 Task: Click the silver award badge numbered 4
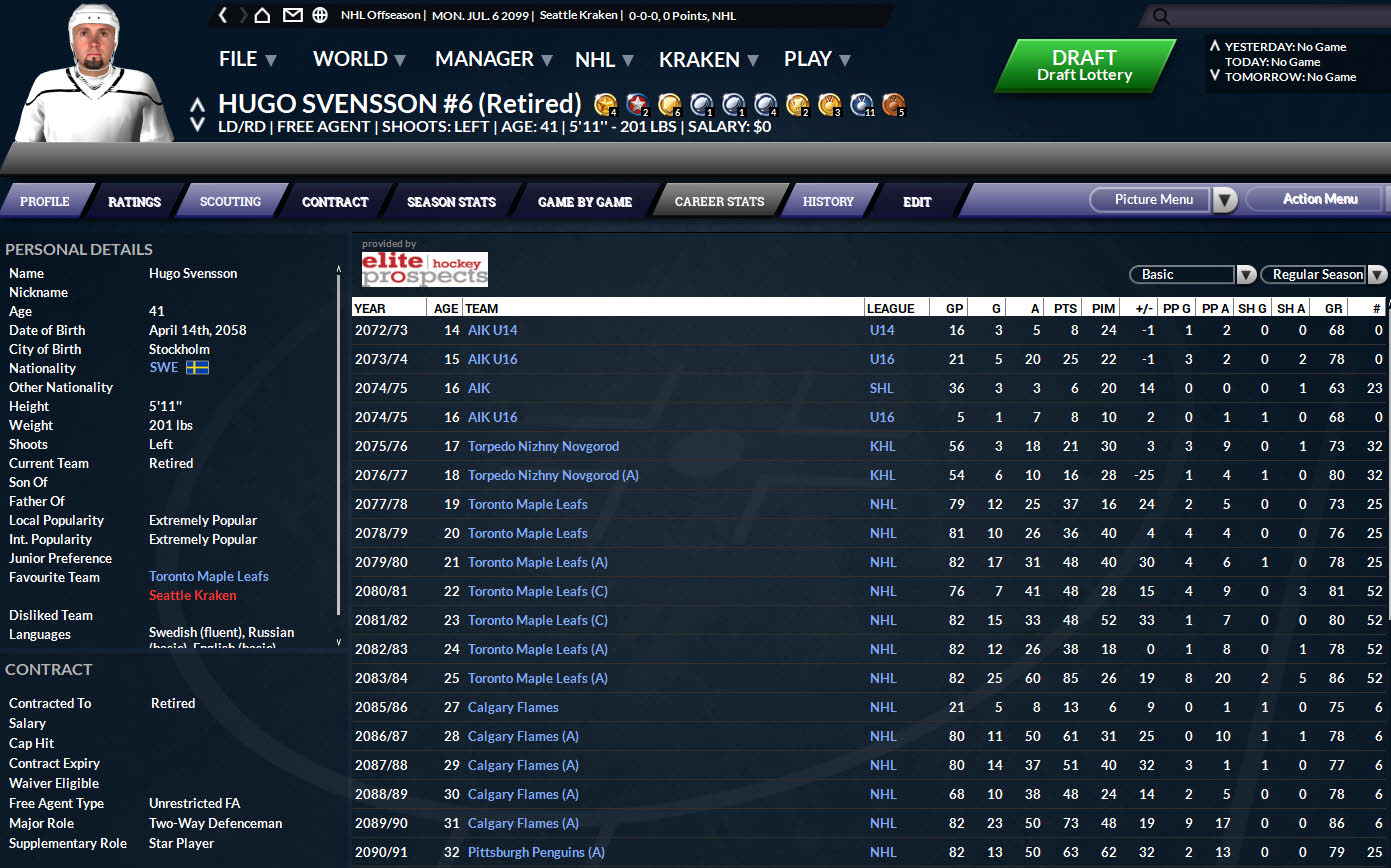(765, 103)
